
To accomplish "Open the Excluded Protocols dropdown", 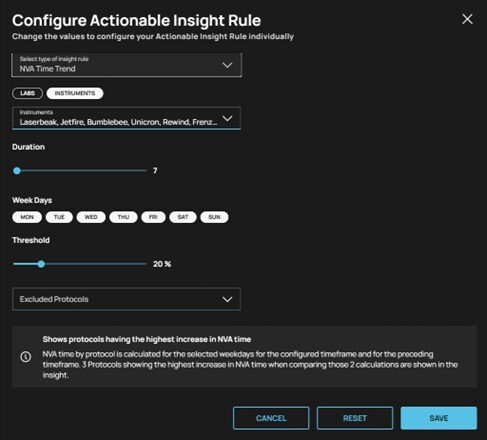I will [x=127, y=299].
